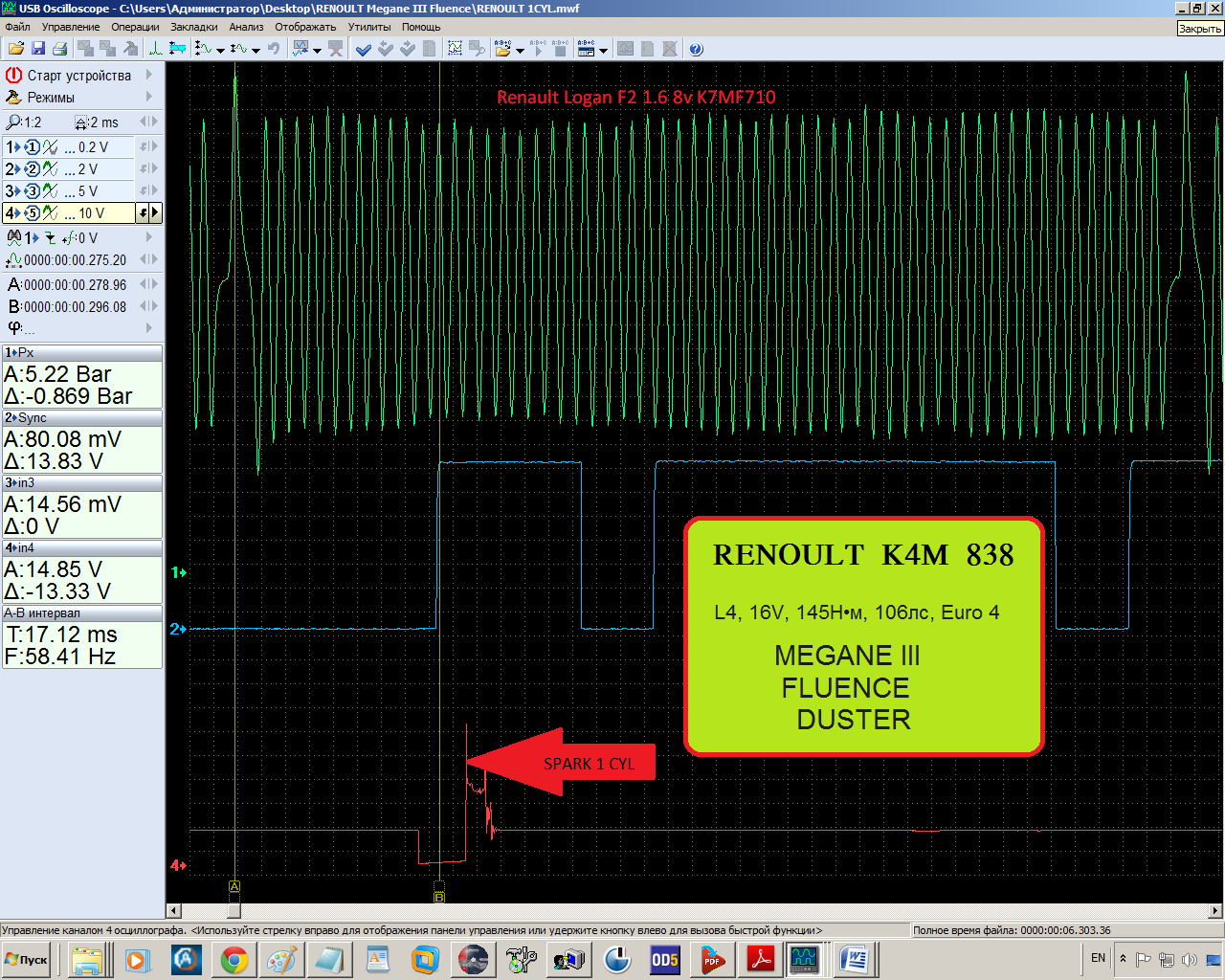Expand the φ row side arrow
The image size is (1225, 980).
[x=148, y=327]
